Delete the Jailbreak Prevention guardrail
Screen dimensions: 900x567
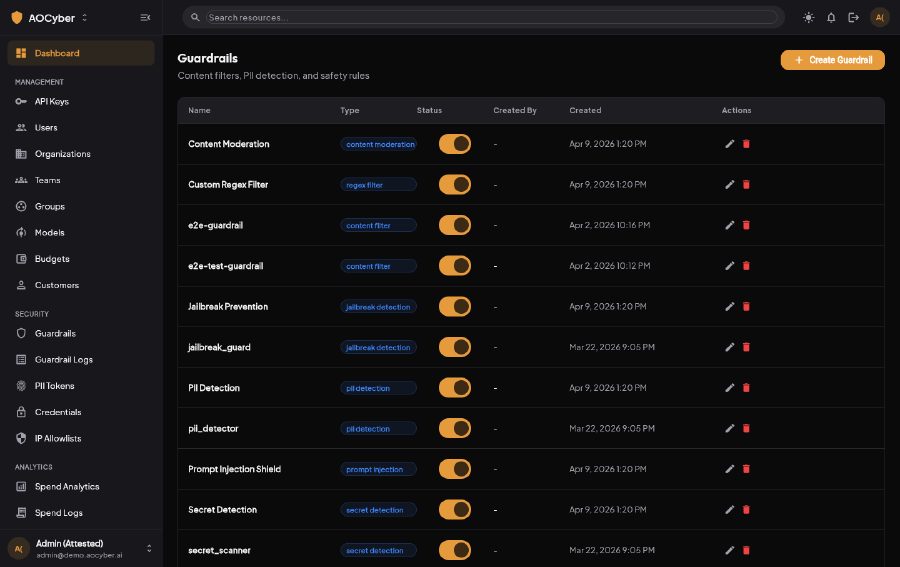tap(746, 306)
